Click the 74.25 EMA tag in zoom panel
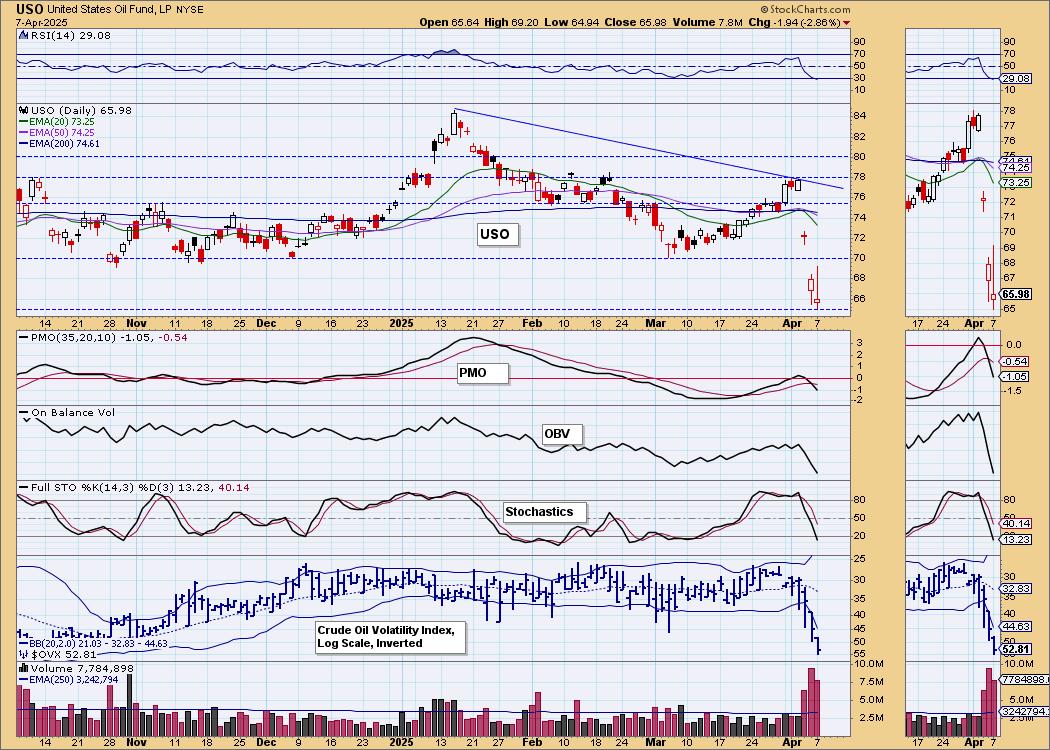Viewport: 1050px width, 750px height. [x=1017, y=168]
